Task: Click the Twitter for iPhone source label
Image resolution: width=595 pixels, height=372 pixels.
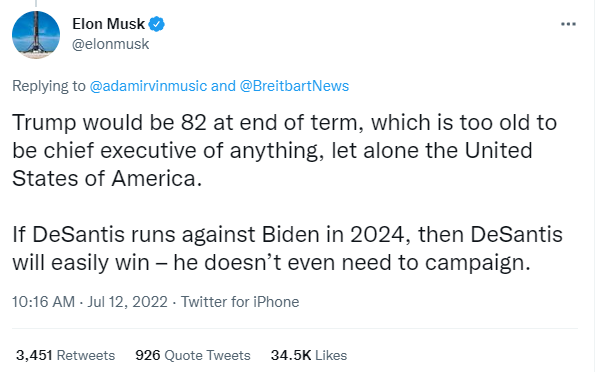Action: click(x=240, y=302)
